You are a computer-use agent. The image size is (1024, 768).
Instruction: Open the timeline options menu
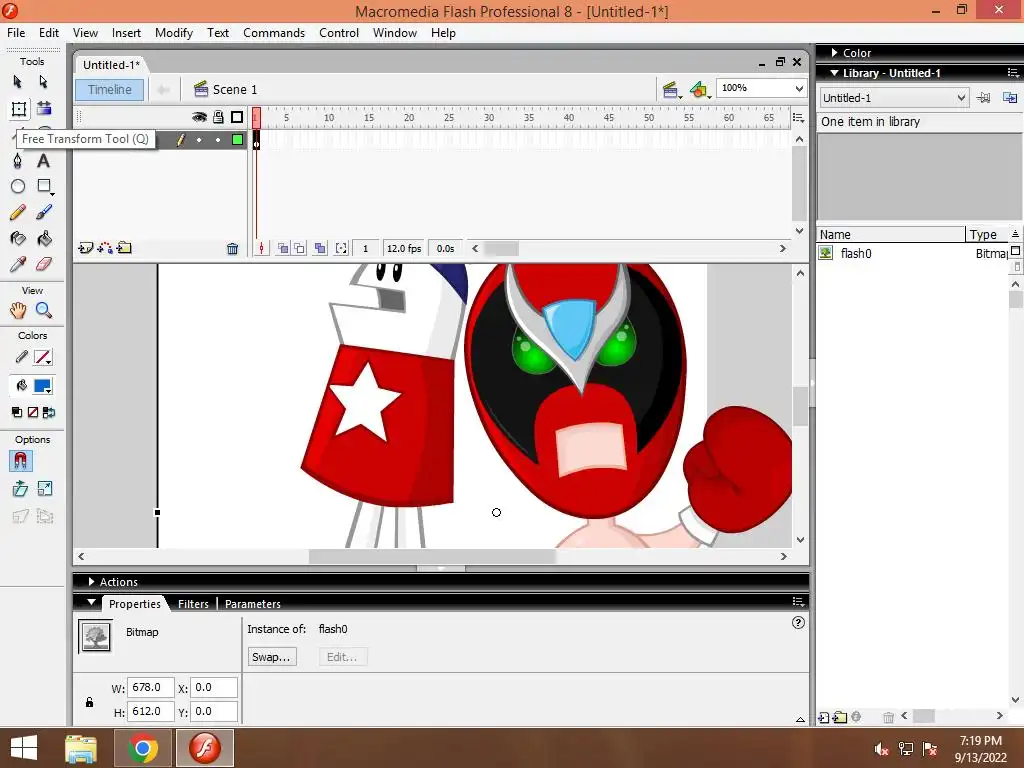coord(798,118)
